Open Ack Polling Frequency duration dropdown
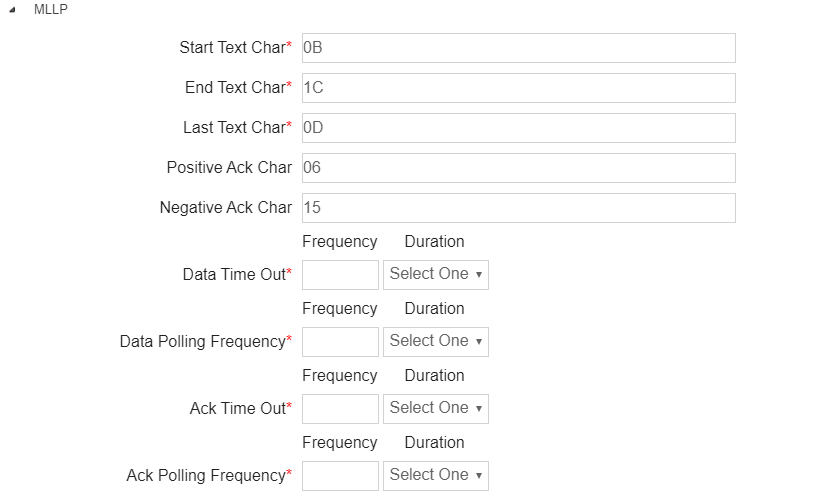 (x=436, y=476)
